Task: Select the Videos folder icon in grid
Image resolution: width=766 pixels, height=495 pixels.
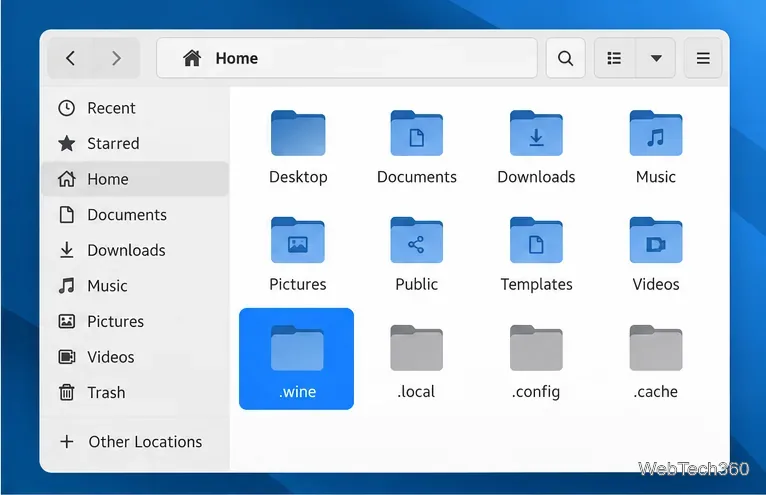Action: click(656, 240)
